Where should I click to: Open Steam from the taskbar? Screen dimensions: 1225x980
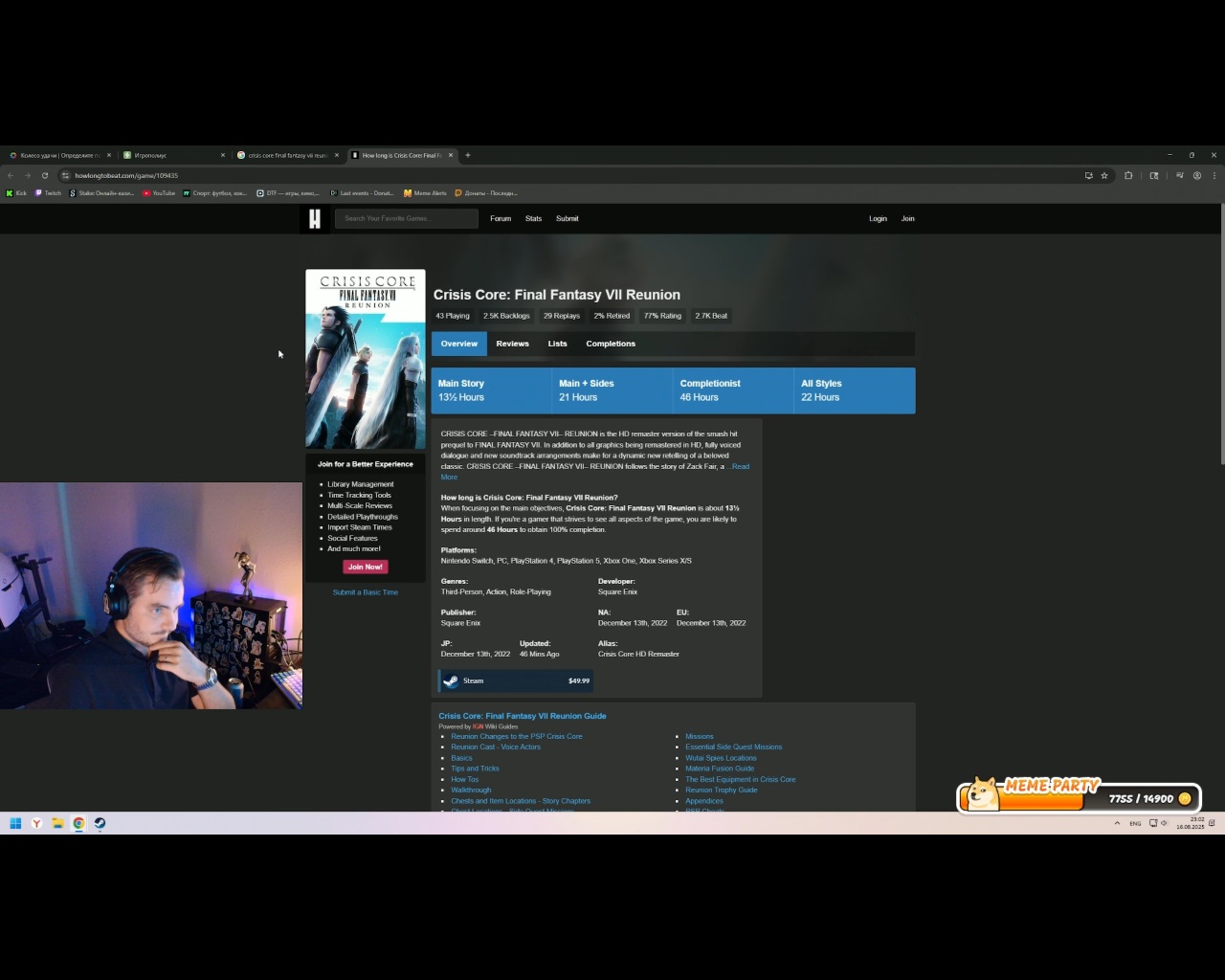(100, 823)
